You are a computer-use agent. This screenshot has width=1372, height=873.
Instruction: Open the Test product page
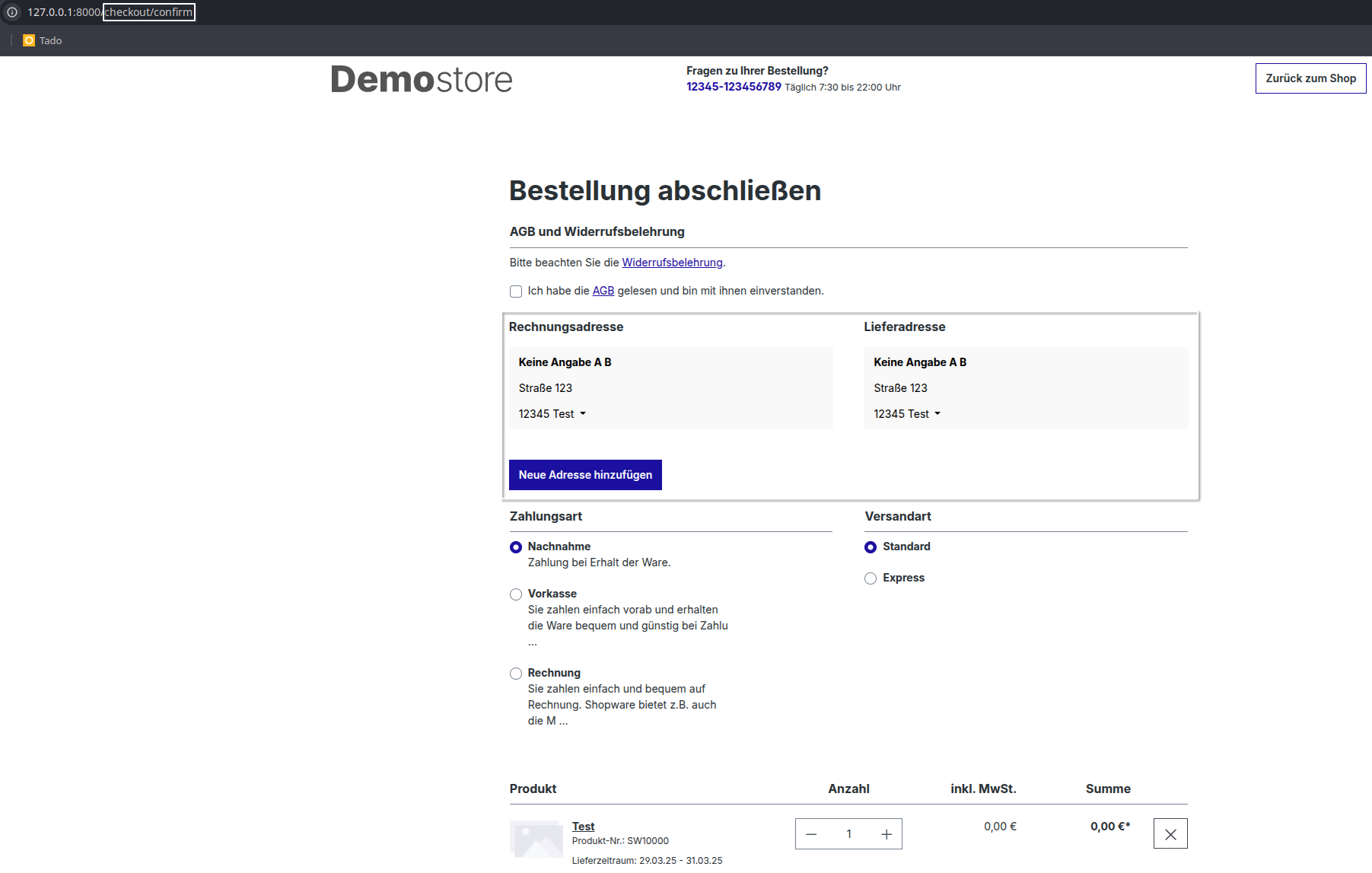(x=583, y=826)
